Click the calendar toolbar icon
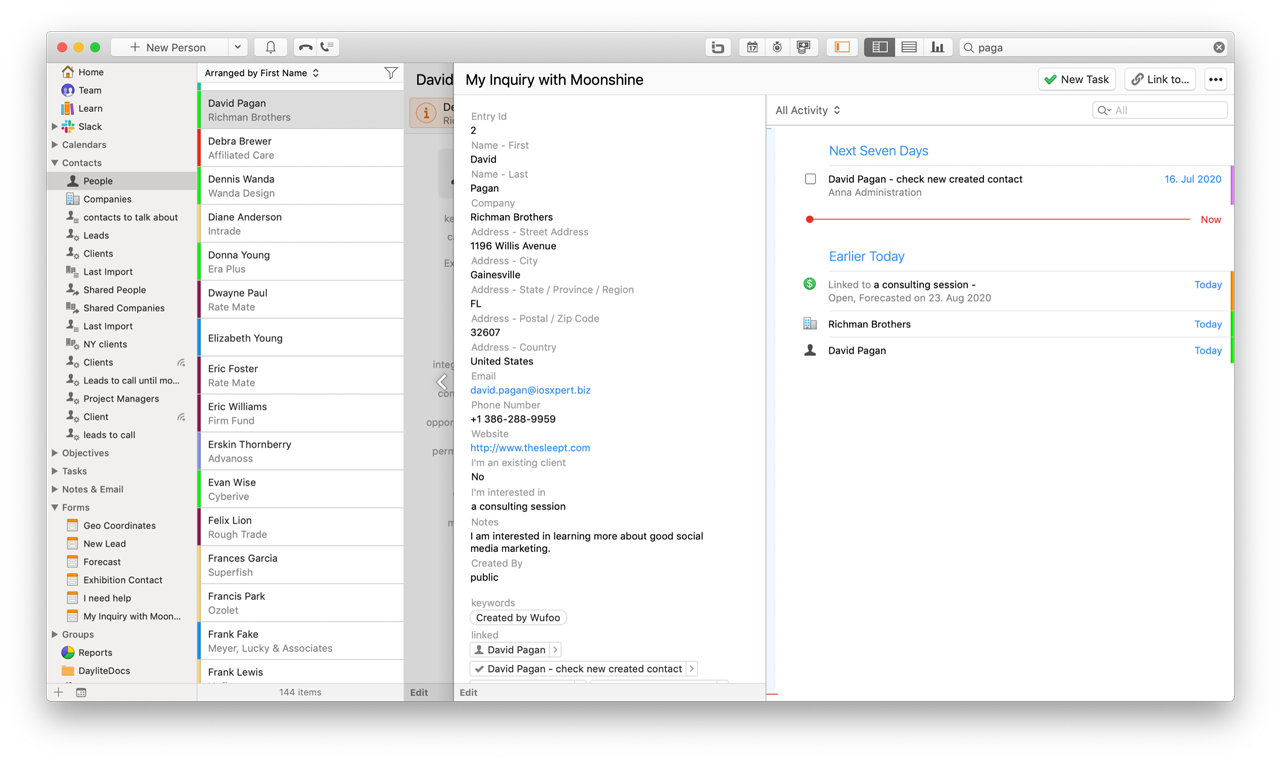Screen dimensions: 1280x762 pyautogui.click(x=752, y=47)
